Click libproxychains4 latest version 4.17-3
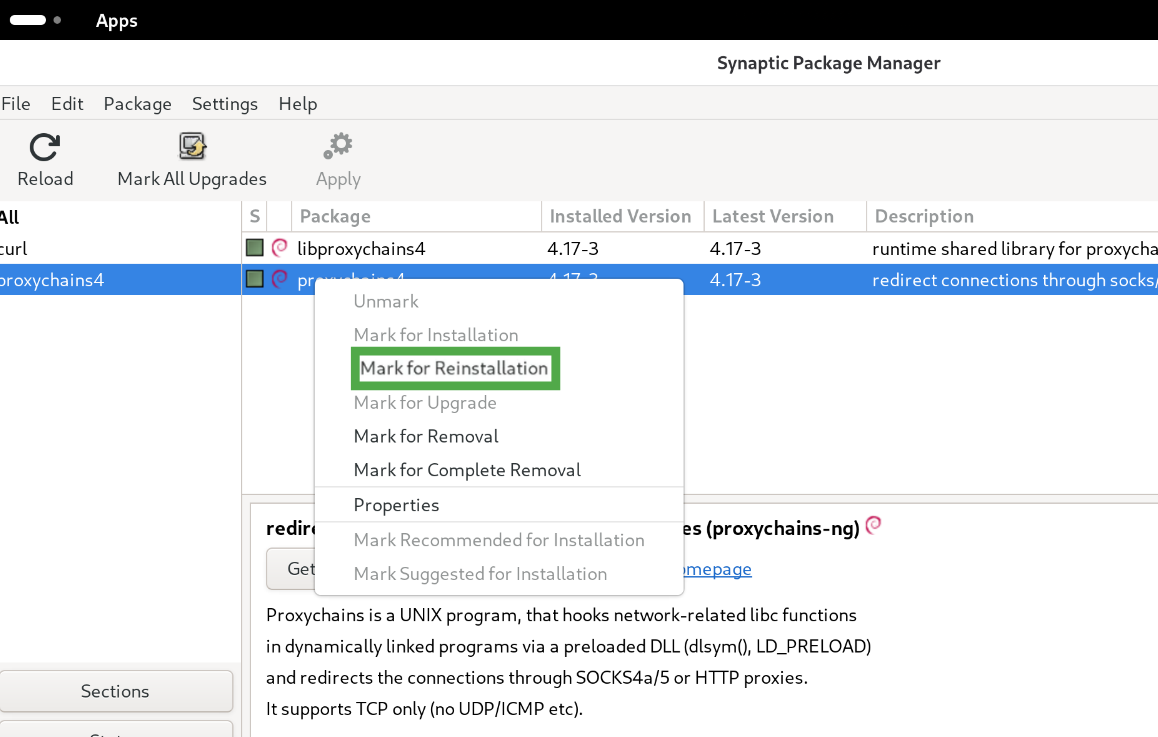This screenshot has width=1158, height=737. point(736,249)
